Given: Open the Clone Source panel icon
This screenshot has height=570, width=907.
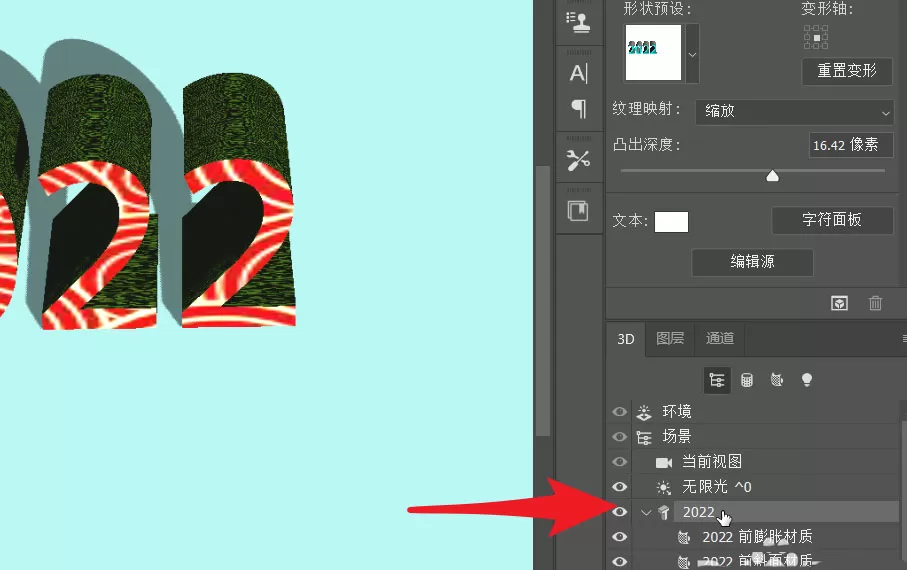Looking at the screenshot, I should pos(578,23).
